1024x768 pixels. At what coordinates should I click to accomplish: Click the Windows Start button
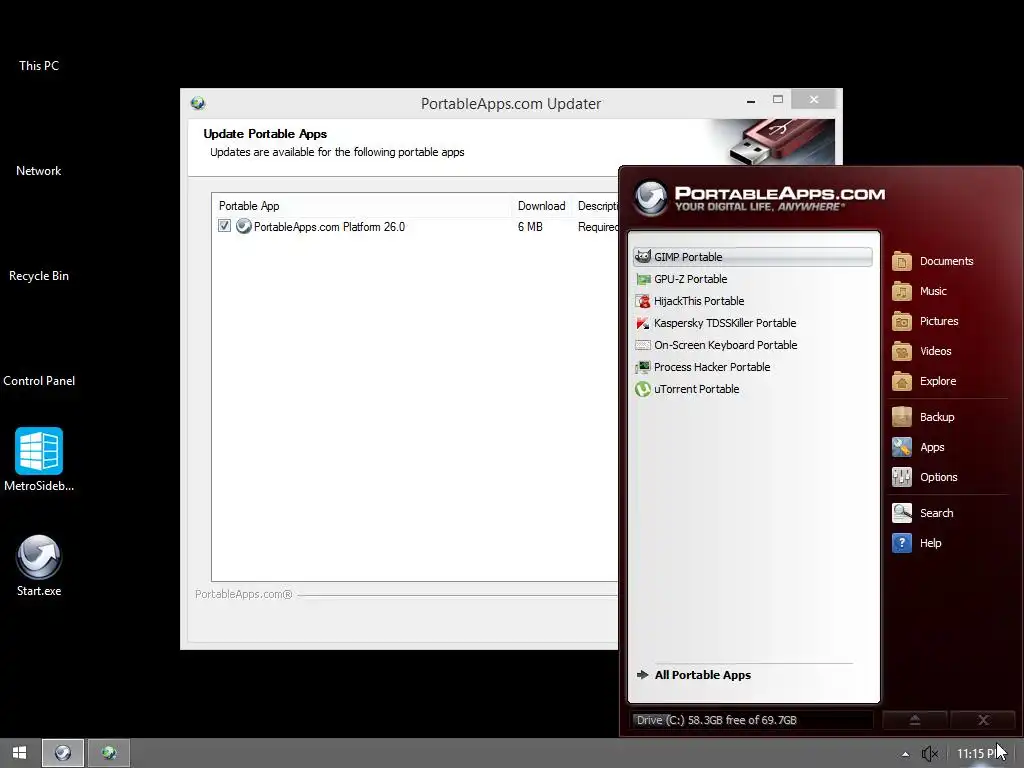(20, 753)
